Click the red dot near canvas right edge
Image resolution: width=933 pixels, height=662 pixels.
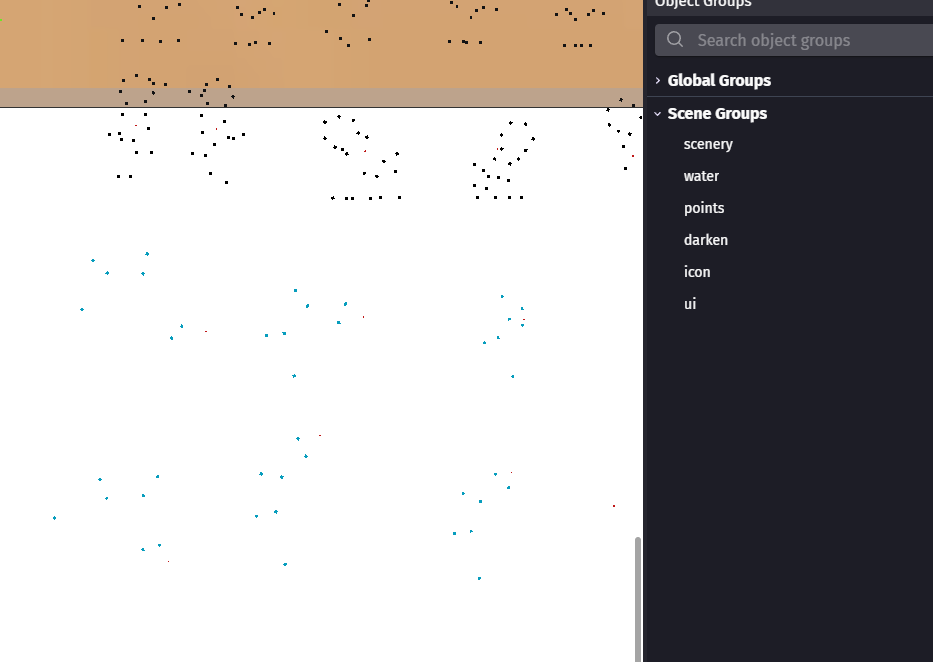614,506
